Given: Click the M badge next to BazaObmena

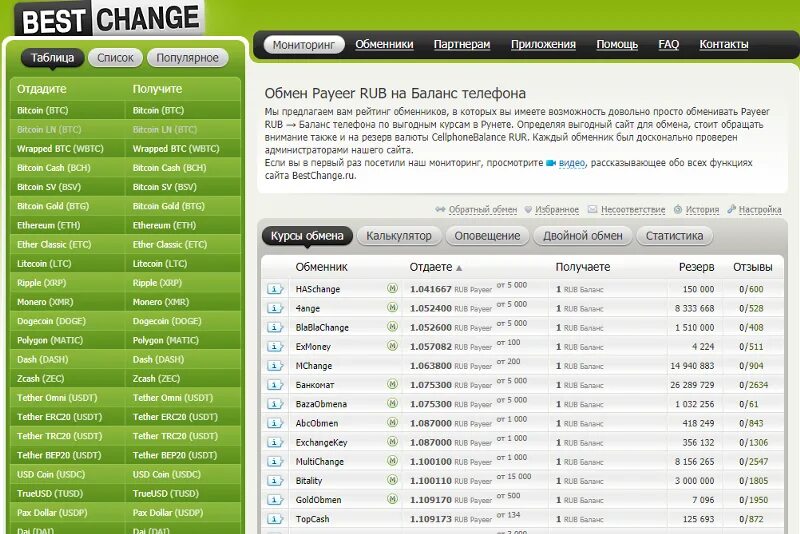Looking at the screenshot, I should pyautogui.click(x=392, y=403).
